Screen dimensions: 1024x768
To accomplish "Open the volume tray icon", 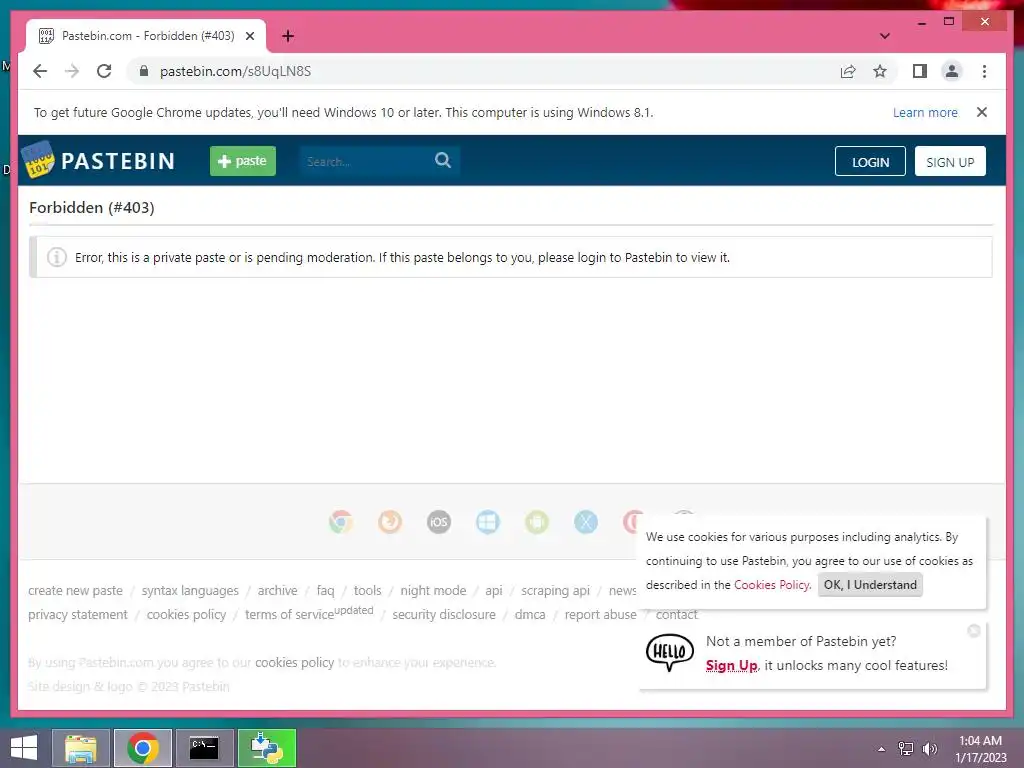I will pyautogui.click(x=929, y=749).
